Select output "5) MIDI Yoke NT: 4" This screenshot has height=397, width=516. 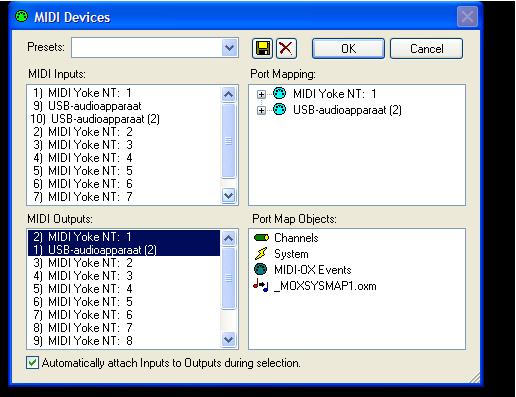click(x=124, y=289)
